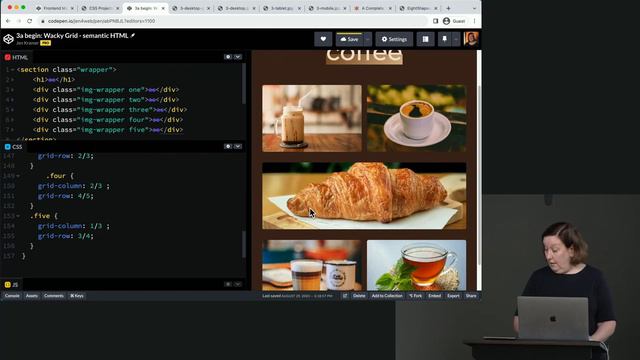The height and width of the screenshot is (360, 640).
Task: Click the Export button
Action: click(453, 296)
